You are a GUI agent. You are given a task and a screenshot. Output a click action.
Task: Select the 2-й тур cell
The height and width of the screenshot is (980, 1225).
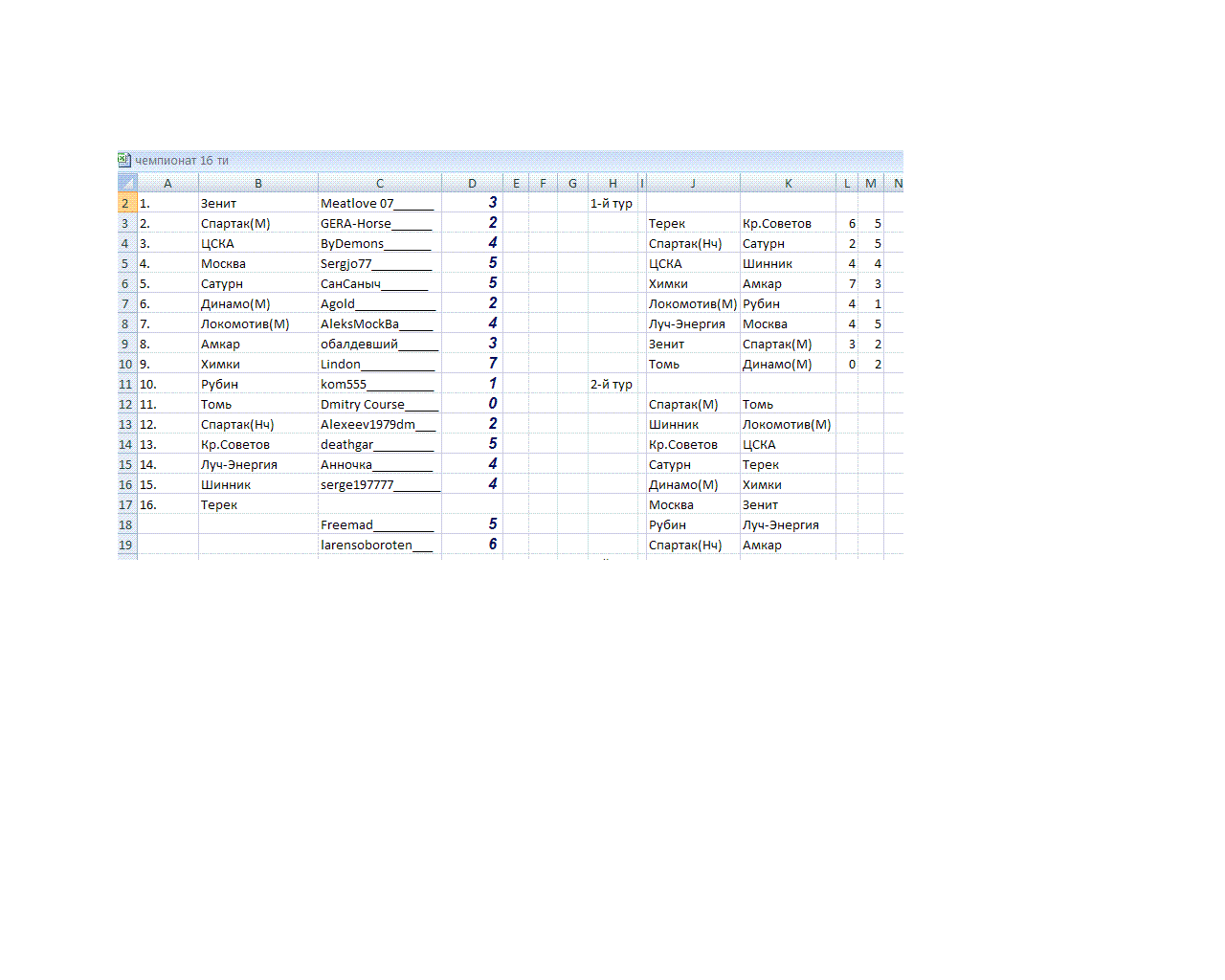coord(612,384)
